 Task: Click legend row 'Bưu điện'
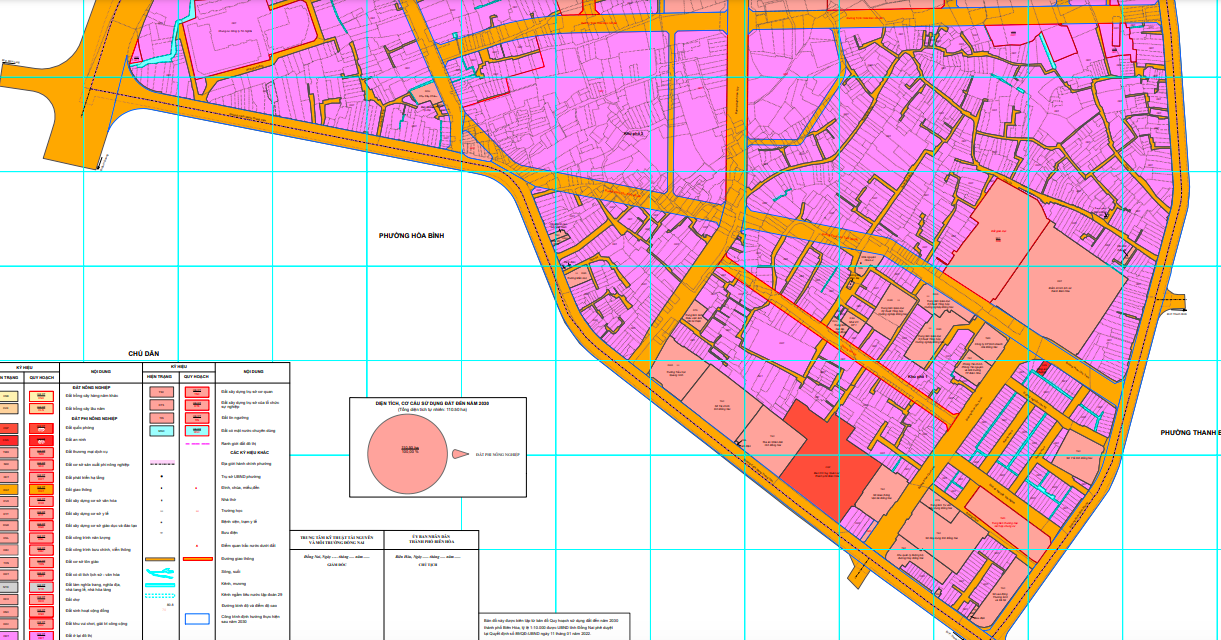click(x=230, y=532)
